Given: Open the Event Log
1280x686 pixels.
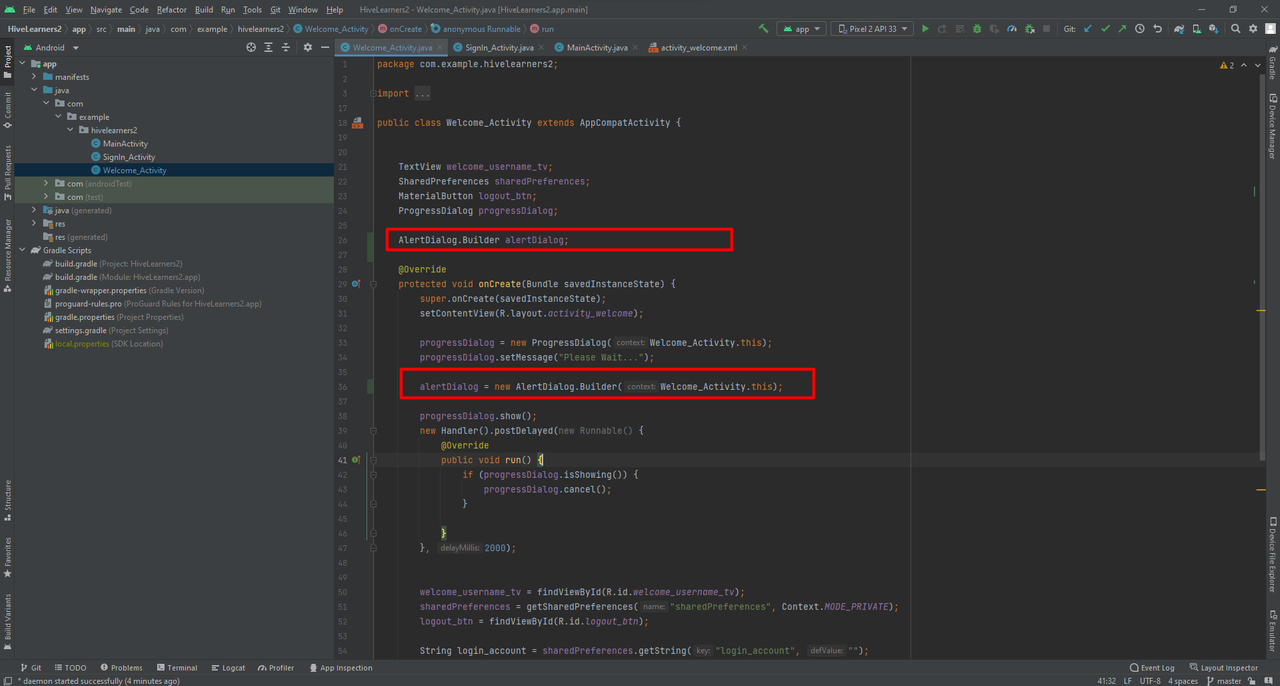Looking at the screenshot, I should [x=1152, y=667].
